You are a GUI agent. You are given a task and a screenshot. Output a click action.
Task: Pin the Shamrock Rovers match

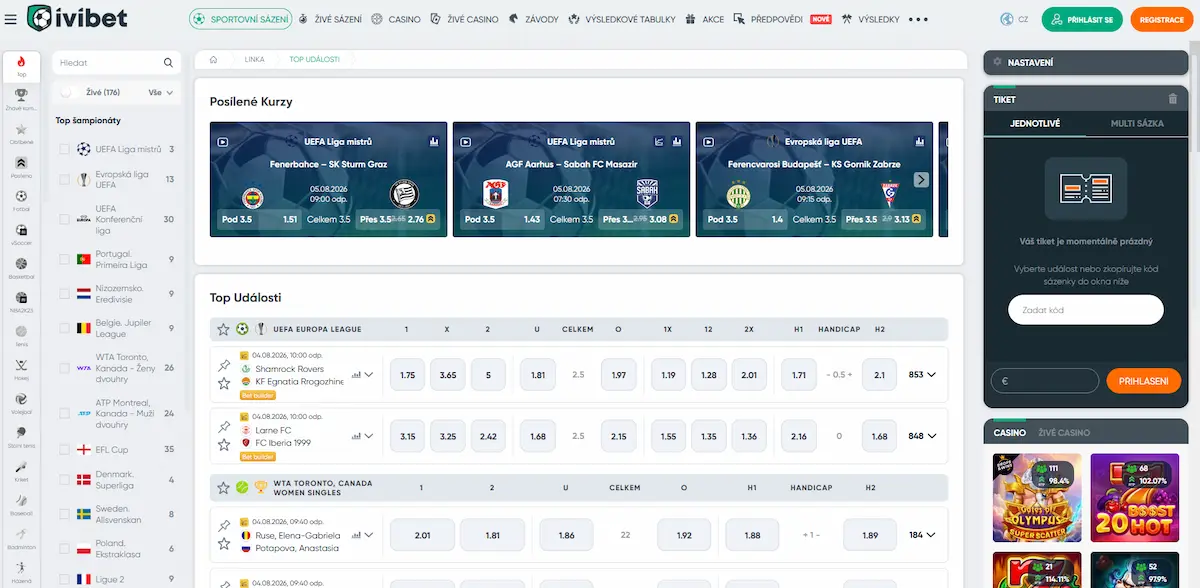(x=224, y=366)
